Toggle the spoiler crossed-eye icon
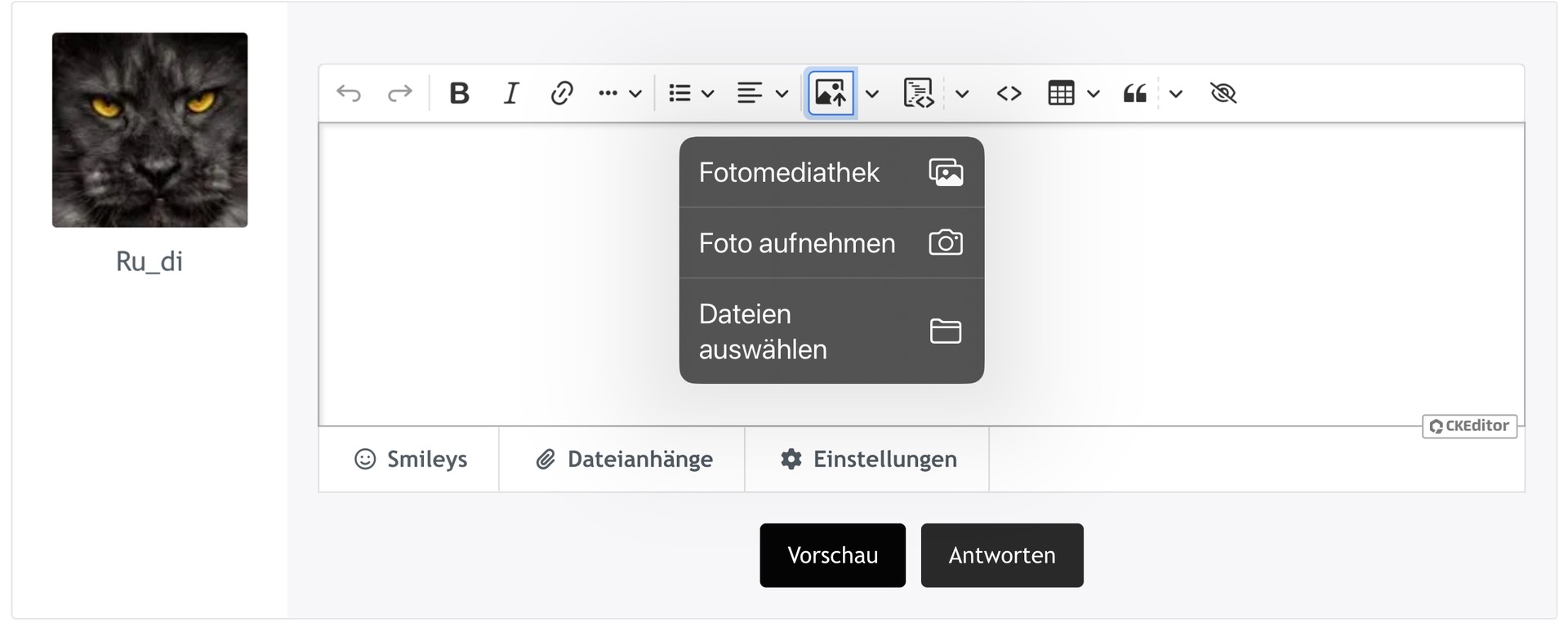The width and height of the screenshot is (1568, 623). (x=1223, y=94)
